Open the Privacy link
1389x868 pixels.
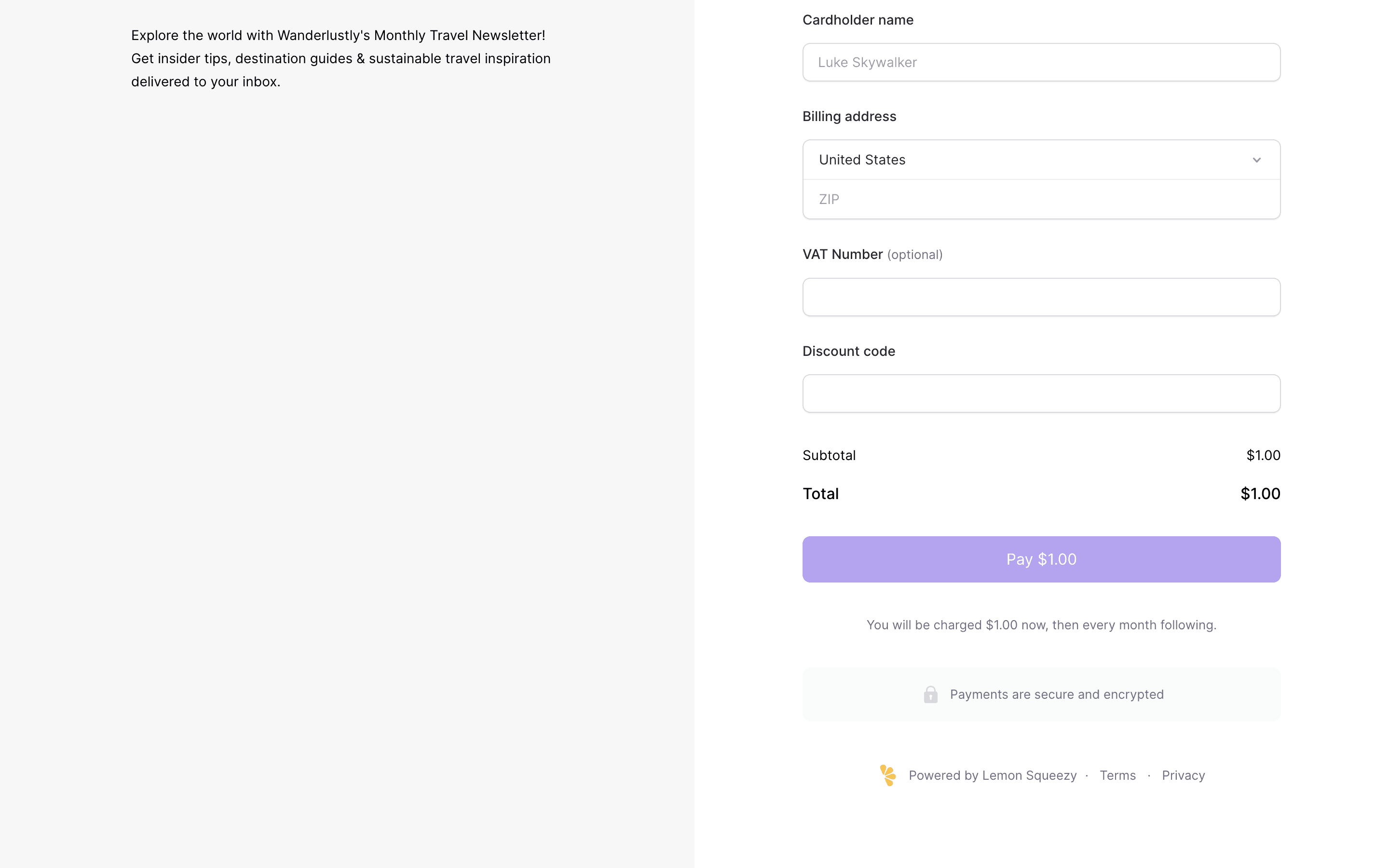point(1183,775)
